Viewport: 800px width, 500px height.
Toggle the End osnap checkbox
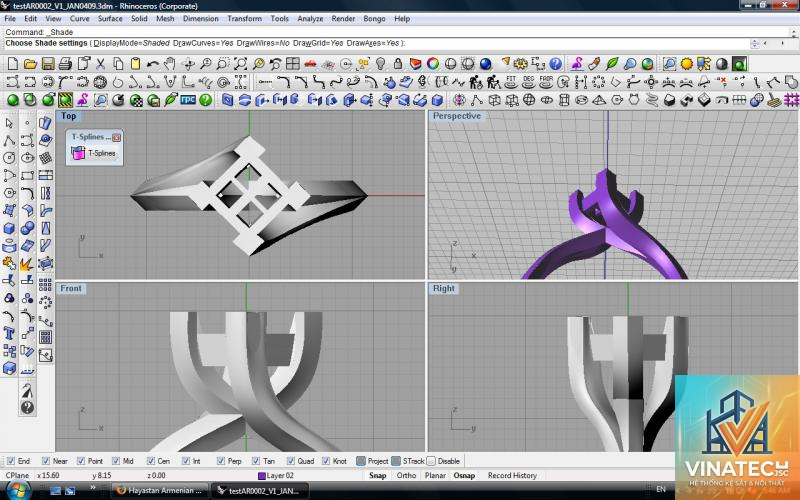11,461
